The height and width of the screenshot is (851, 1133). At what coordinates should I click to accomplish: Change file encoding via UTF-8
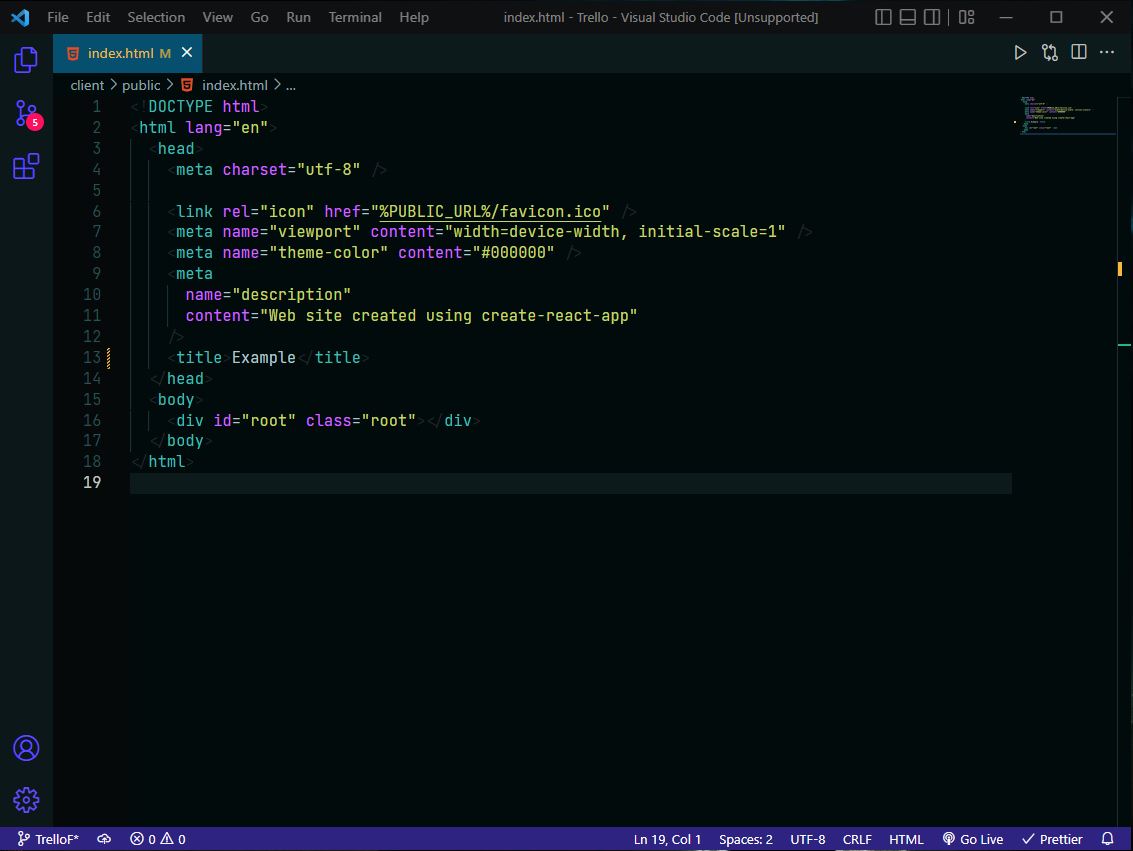click(x=807, y=839)
